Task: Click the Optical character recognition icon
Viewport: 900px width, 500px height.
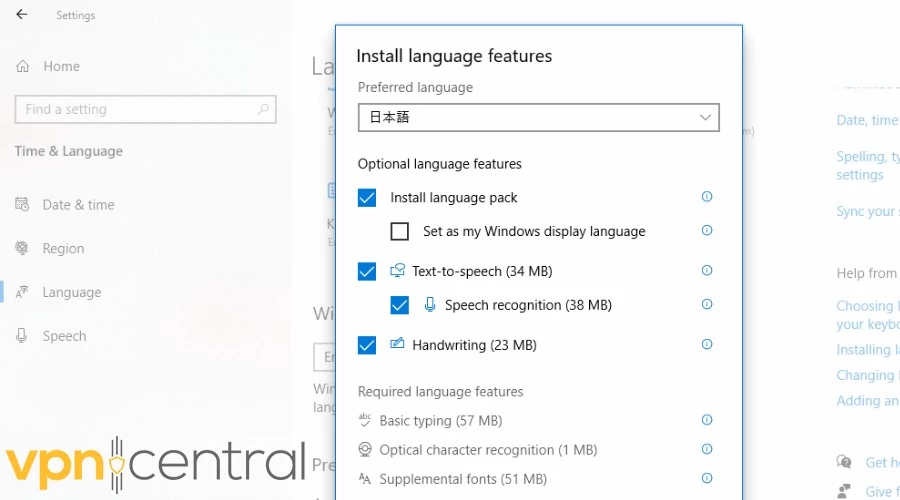Action: (364, 449)
